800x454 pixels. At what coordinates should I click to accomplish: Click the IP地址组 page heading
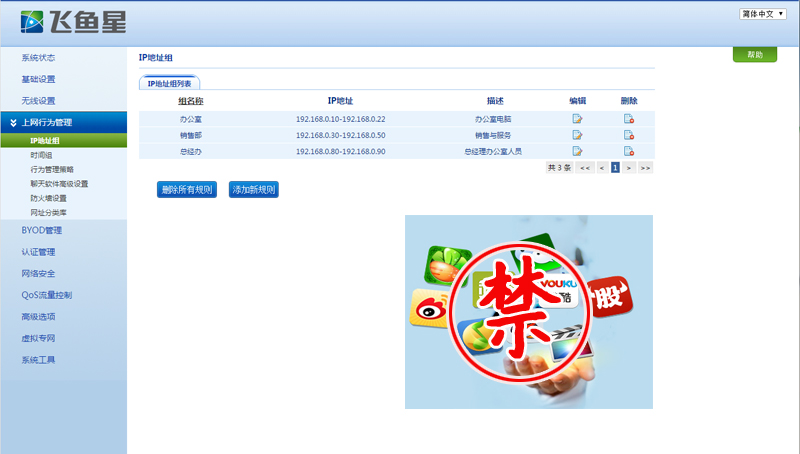[156, 58]
